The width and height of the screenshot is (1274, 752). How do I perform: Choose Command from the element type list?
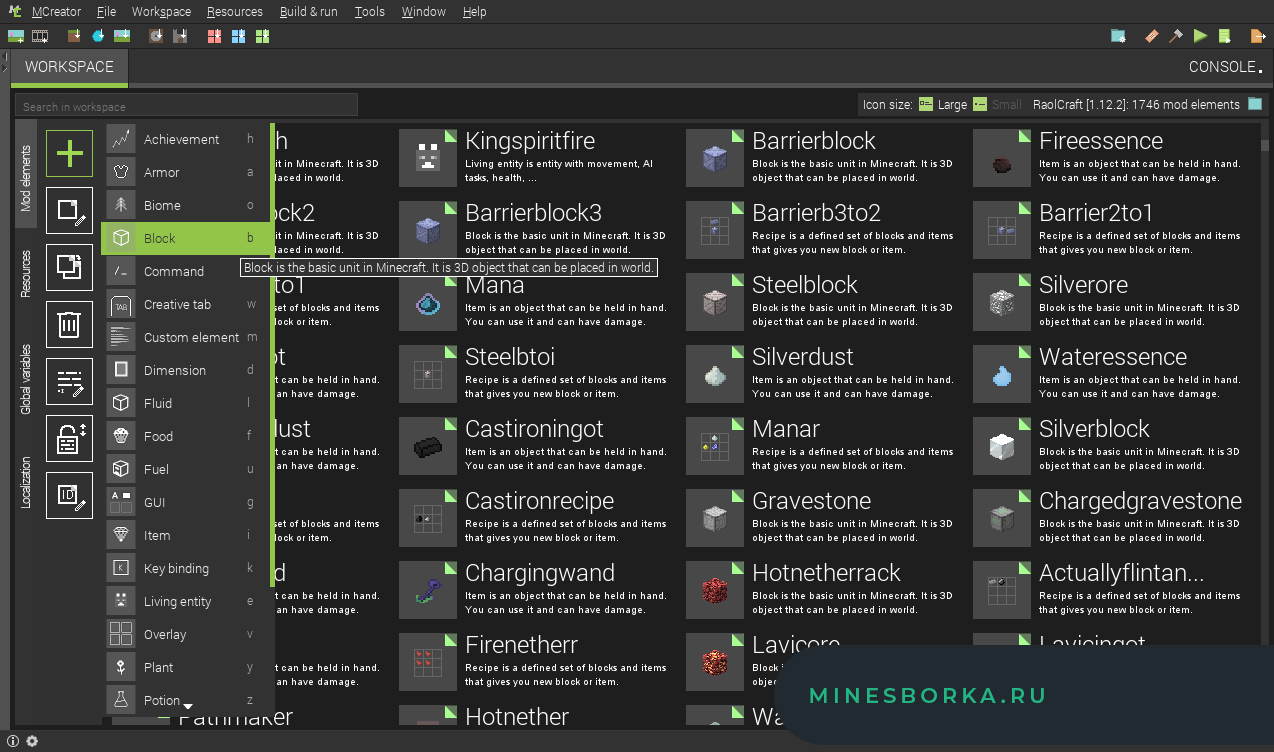point(185,271)
